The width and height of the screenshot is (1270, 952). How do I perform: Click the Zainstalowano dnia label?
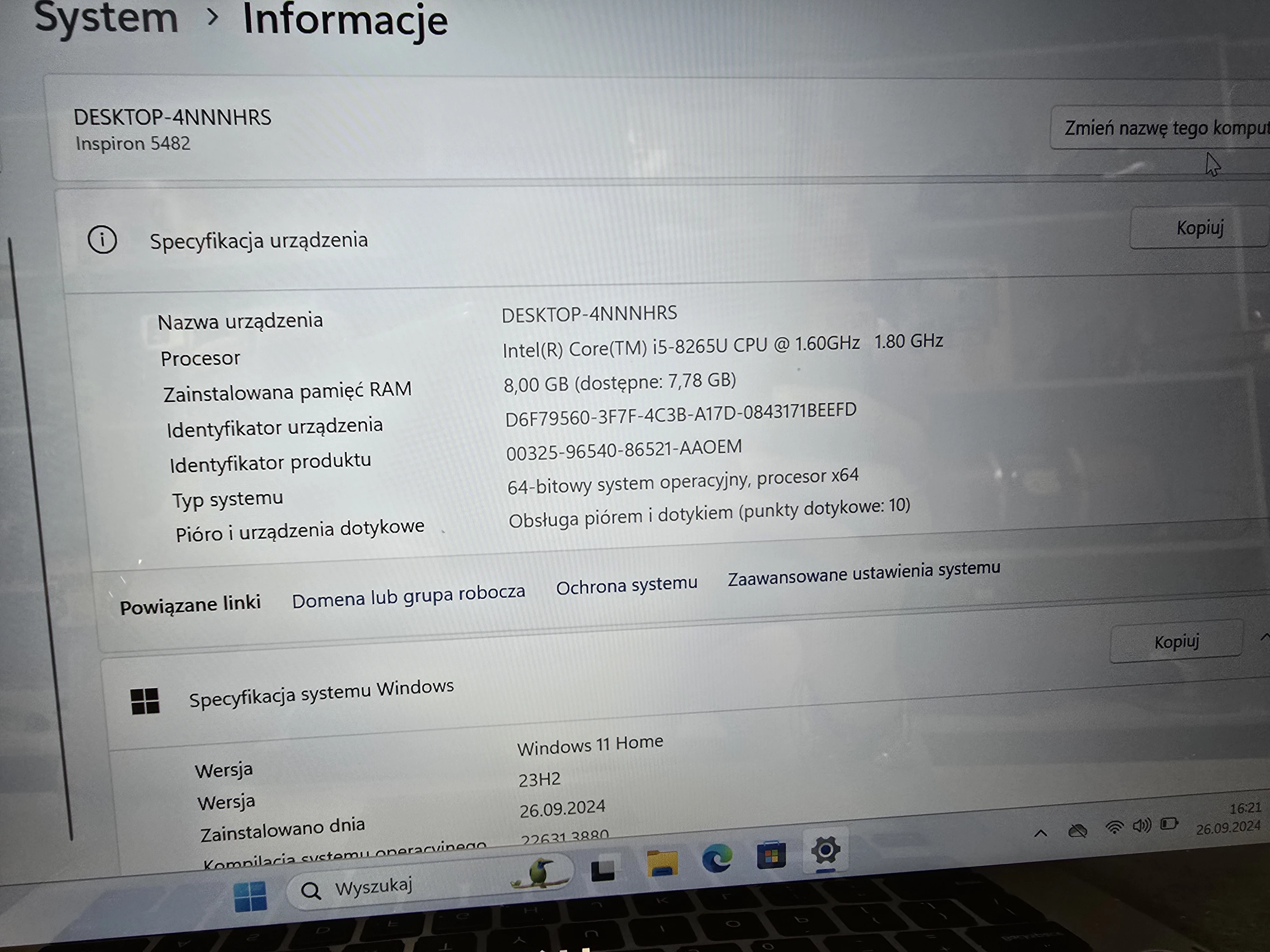(282, 829)
